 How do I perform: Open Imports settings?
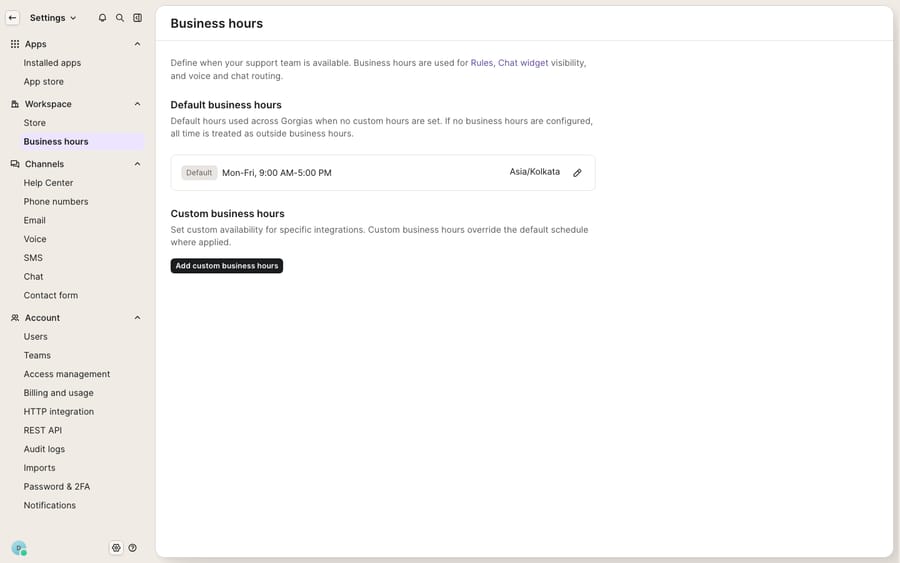(39, 468)
